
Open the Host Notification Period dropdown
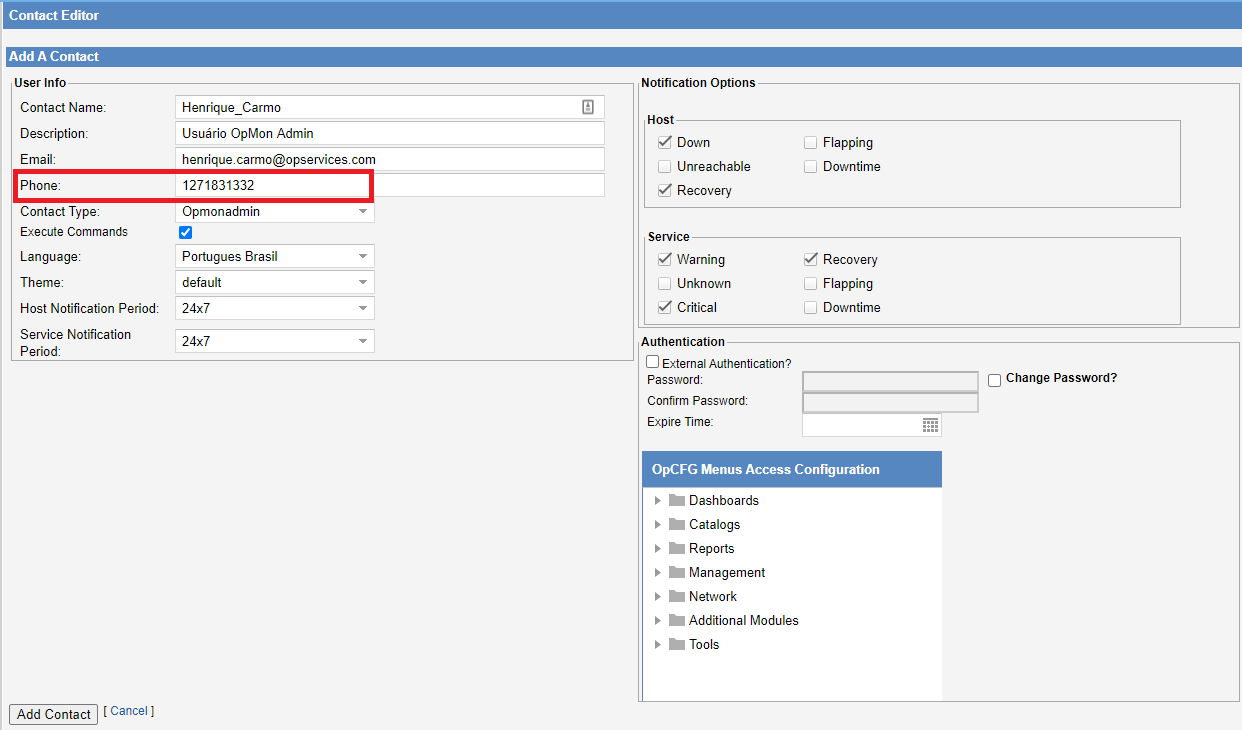[x=275, y=308]
